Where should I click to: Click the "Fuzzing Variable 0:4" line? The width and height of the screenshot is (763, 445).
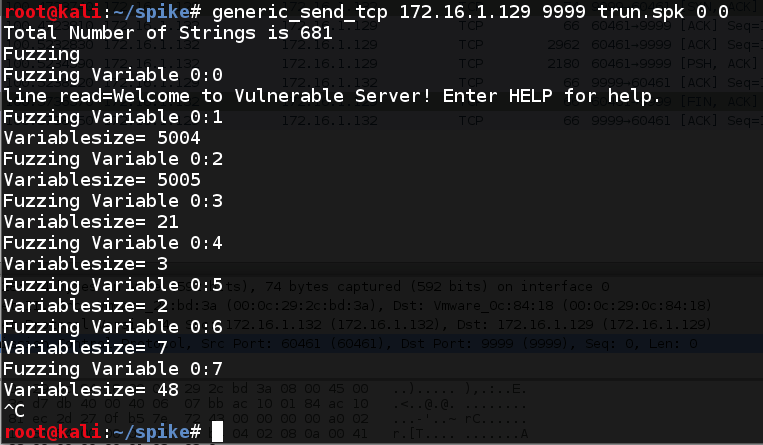click(113, 243)
